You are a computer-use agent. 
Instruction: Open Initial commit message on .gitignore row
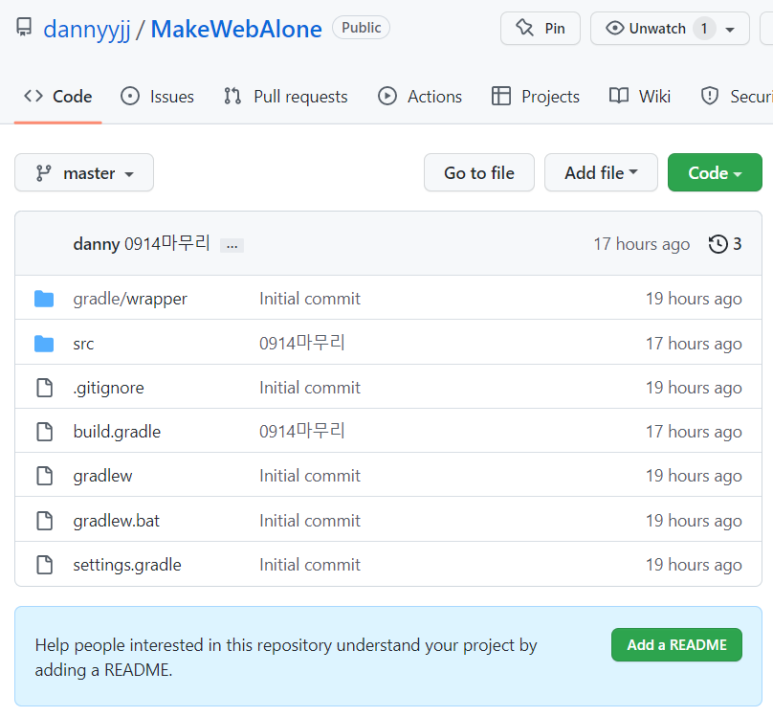tap(310, 388)
